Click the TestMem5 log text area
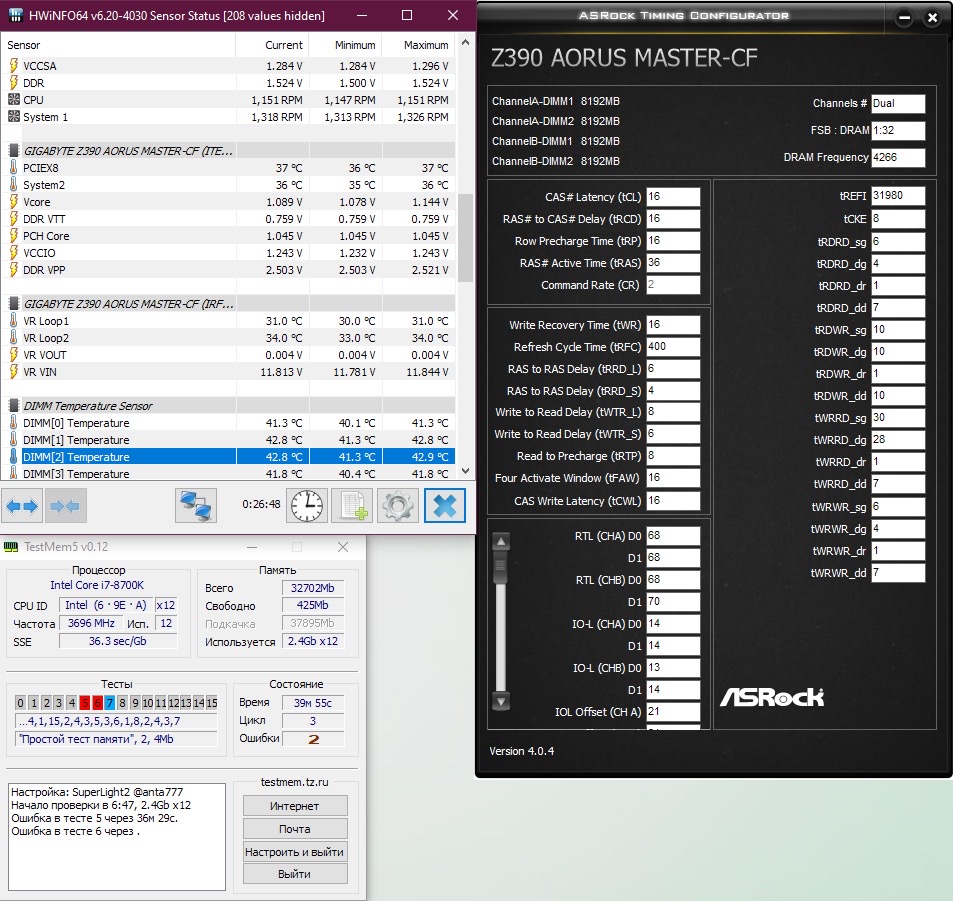 117,837
